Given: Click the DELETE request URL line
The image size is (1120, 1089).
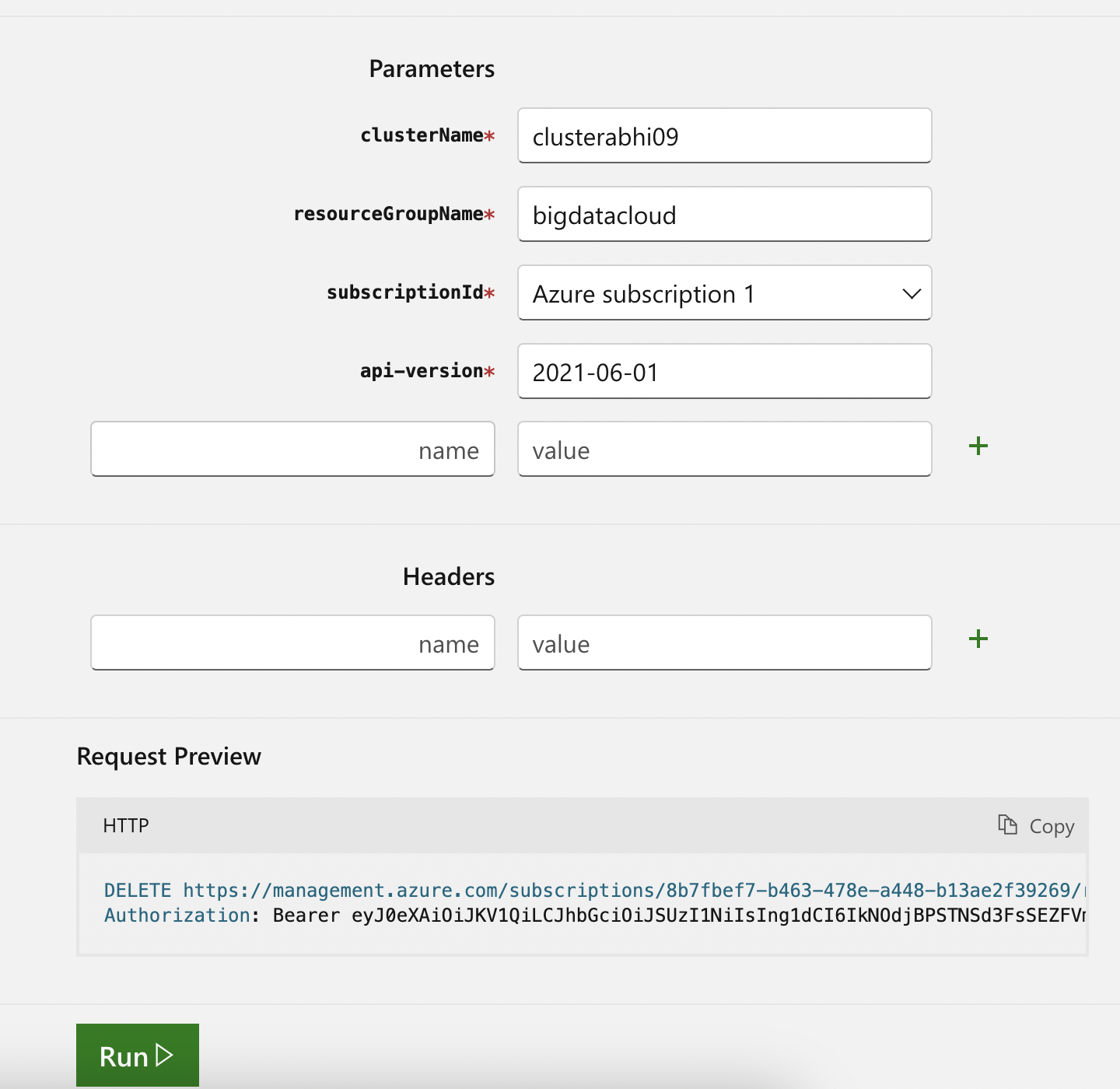Looking at the screenshot, I should (x=595, y=890).
